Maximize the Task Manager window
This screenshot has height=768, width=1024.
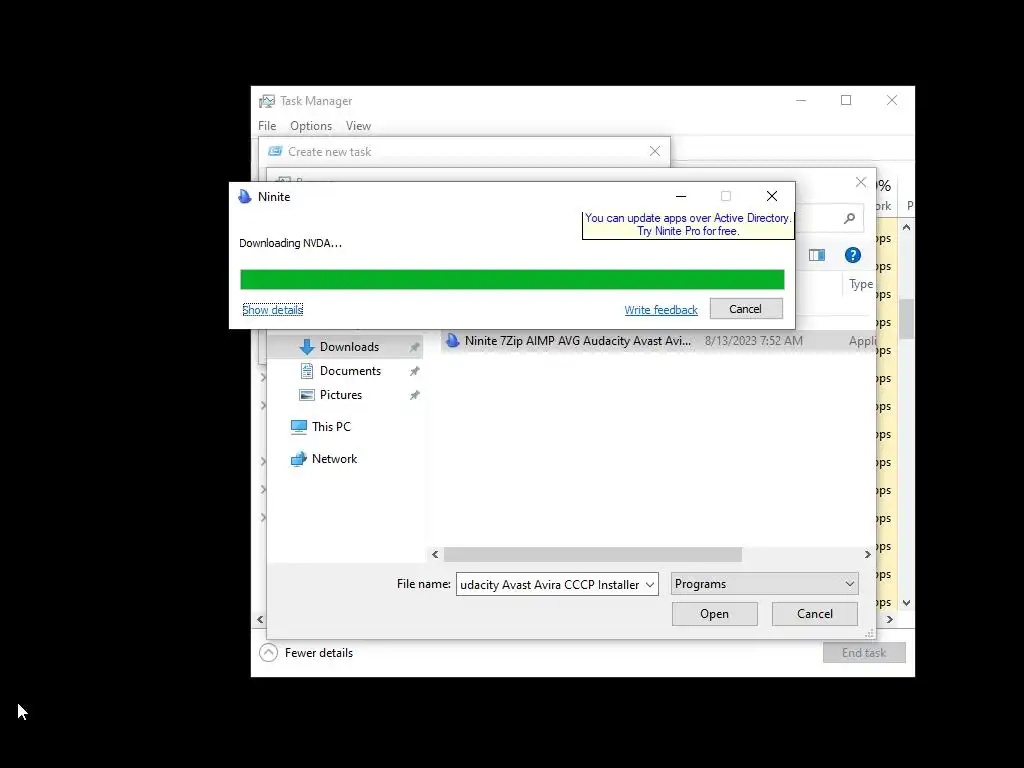tap(846, 100)
